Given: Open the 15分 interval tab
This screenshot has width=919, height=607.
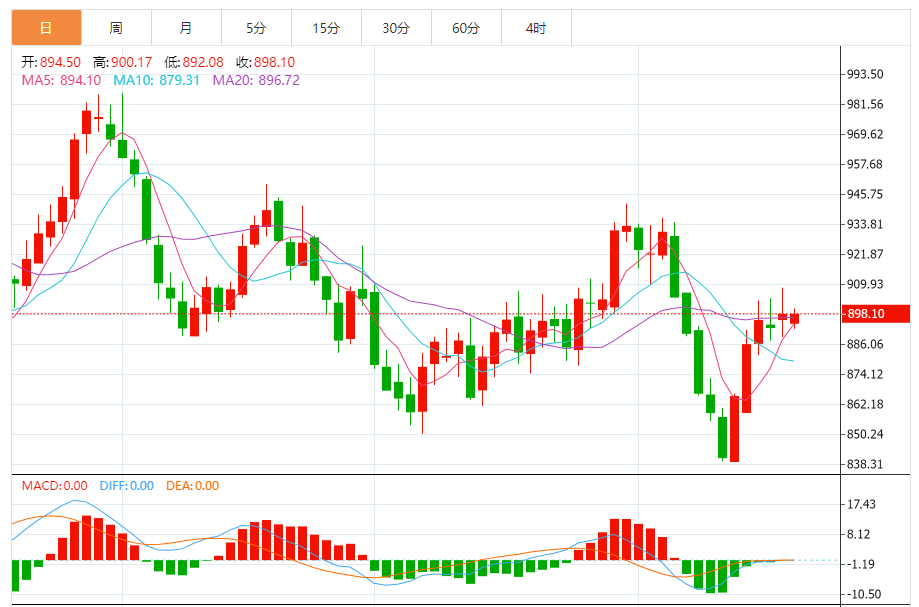Looking at the screenshot, I should click(x=326, y=28).
